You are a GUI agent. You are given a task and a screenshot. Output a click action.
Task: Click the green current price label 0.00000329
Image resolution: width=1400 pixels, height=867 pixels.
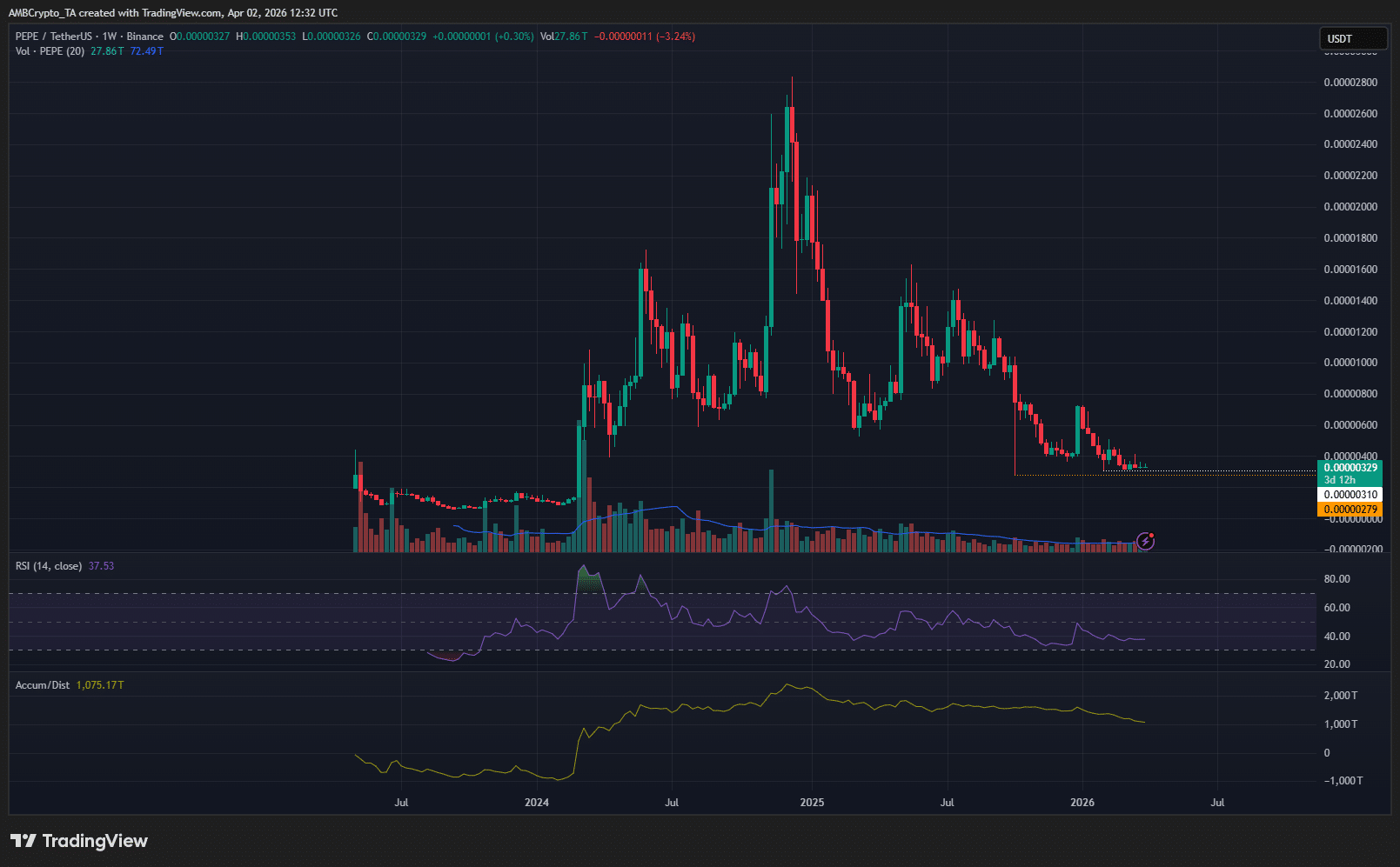pos(1350,468)
